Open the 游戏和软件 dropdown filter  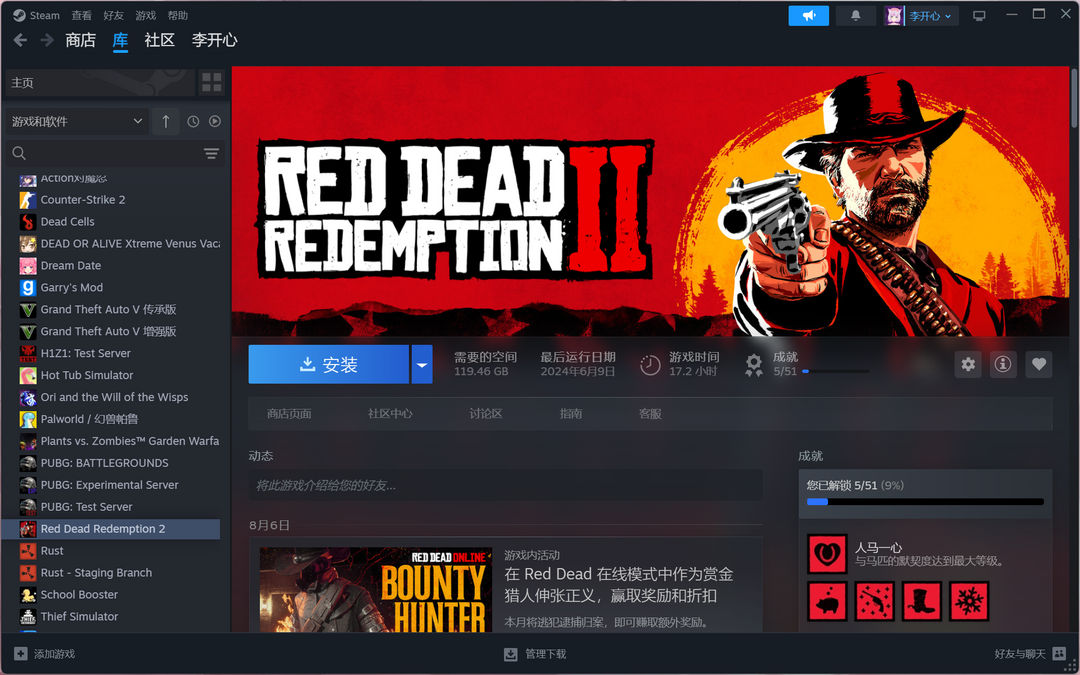point(76,121)
